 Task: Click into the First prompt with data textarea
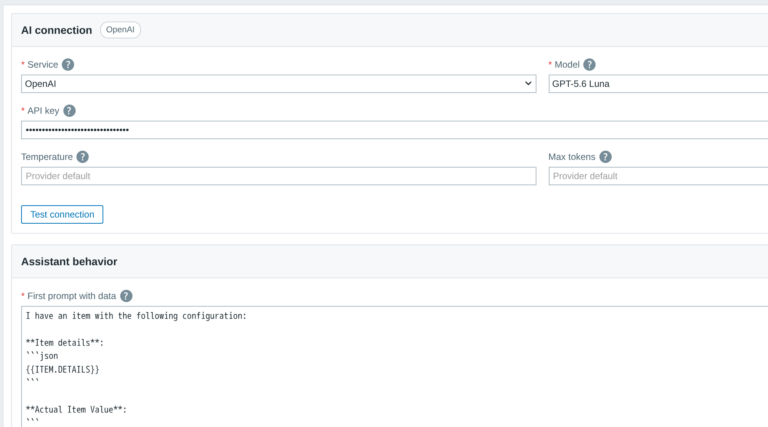[394, 367]
